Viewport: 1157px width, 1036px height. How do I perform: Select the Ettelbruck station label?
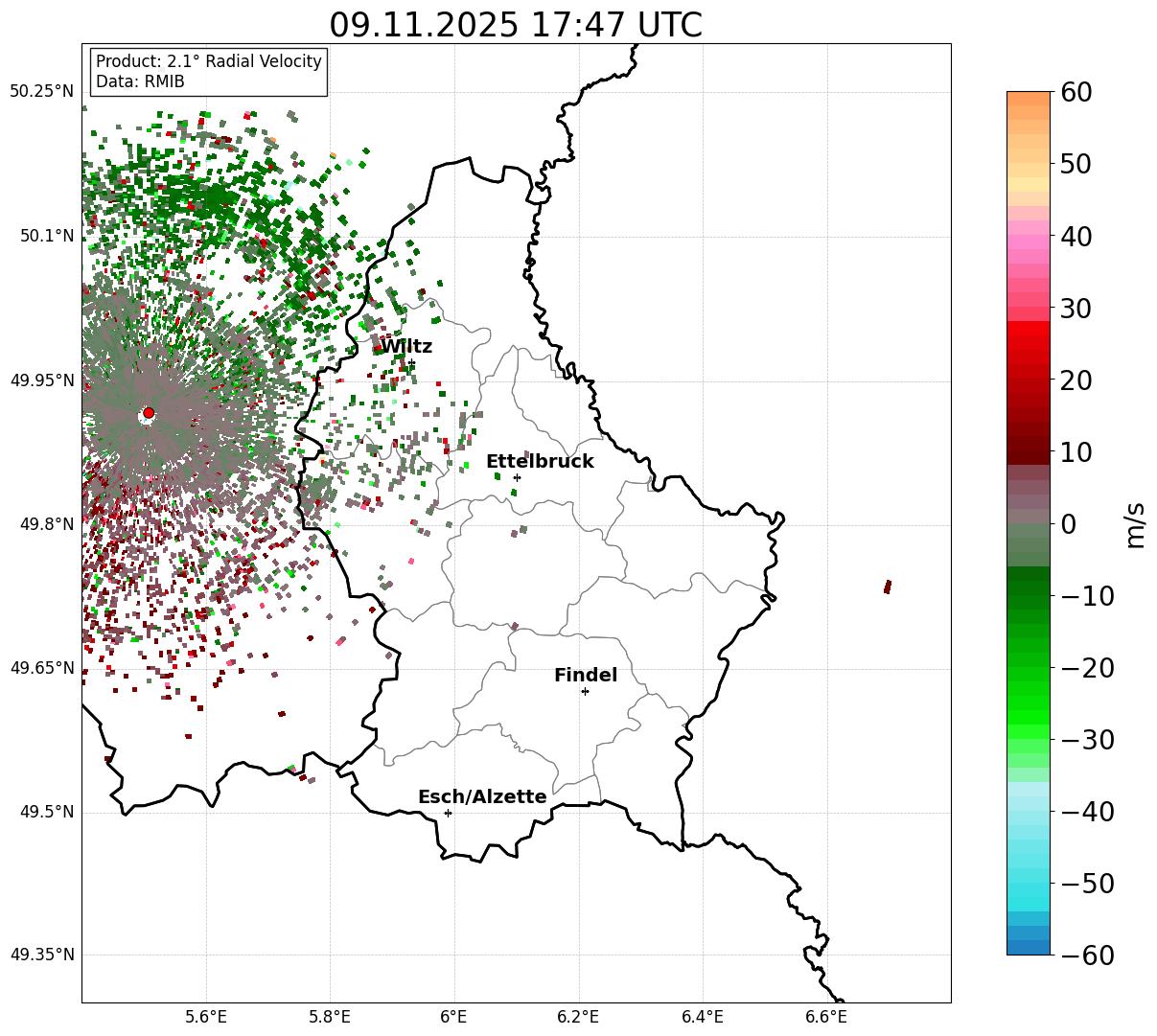click(540, 461)
